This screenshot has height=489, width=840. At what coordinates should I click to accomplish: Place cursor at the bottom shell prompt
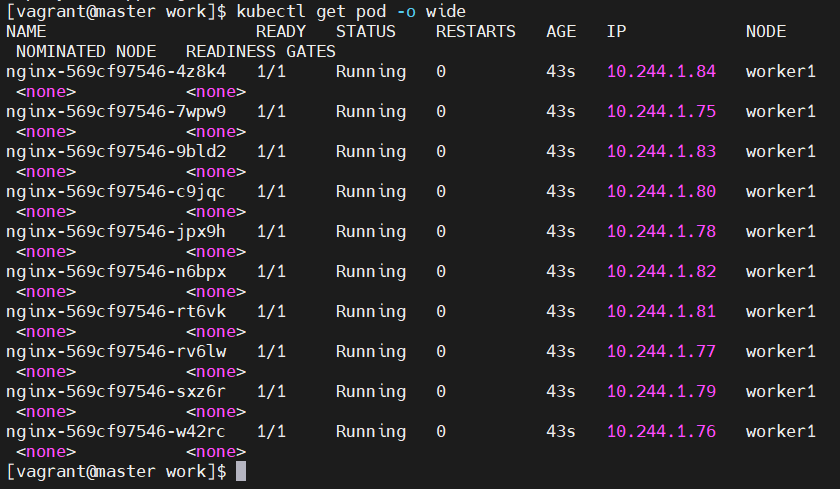[241, 471]
